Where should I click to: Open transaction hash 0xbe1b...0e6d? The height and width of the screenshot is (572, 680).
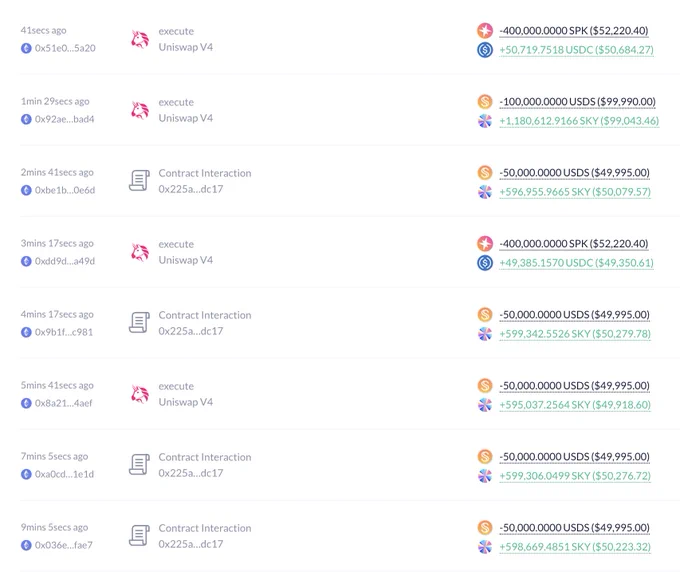coord(65,190)
